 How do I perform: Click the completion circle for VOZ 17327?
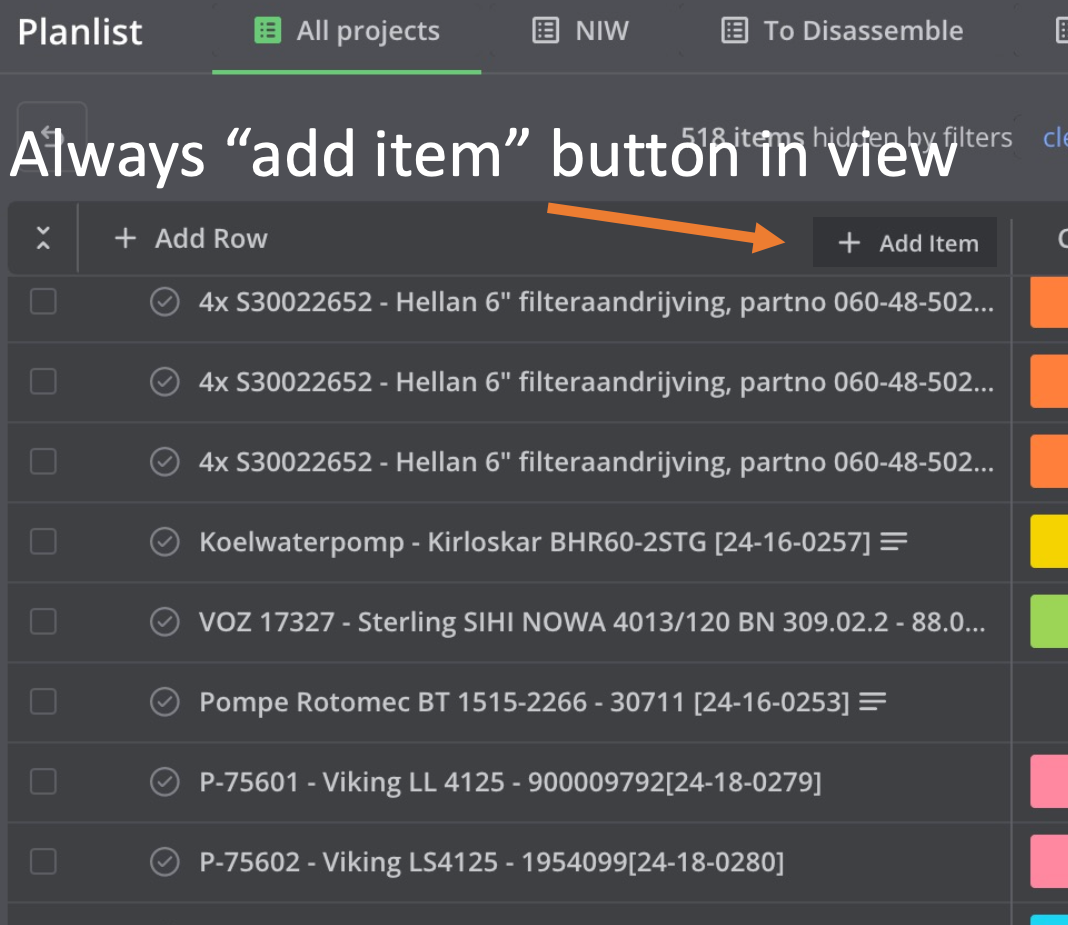click(x=165, y=621)
